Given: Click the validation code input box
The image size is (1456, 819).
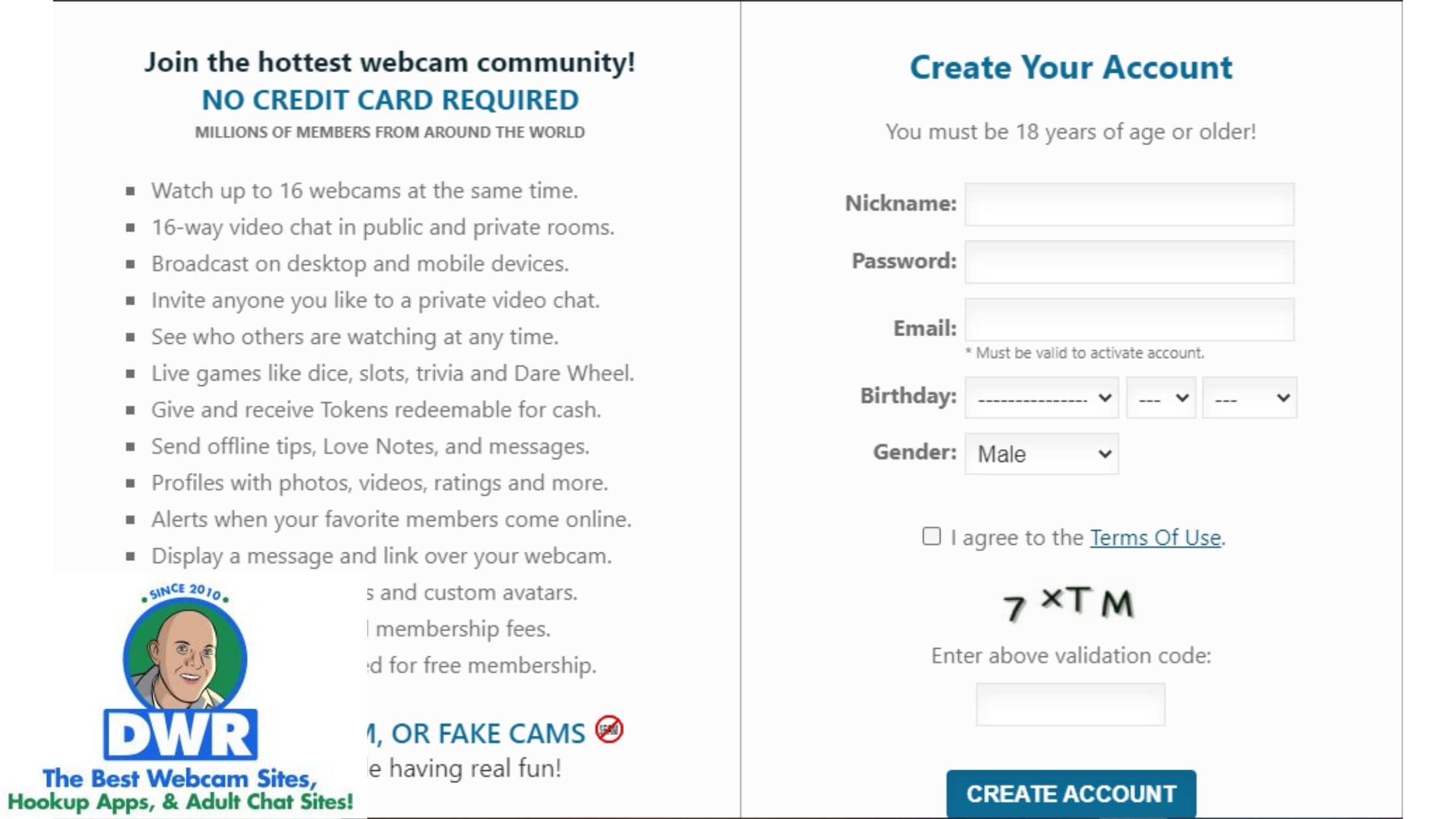Looking at the screenshot, I should coord(1070,704).
